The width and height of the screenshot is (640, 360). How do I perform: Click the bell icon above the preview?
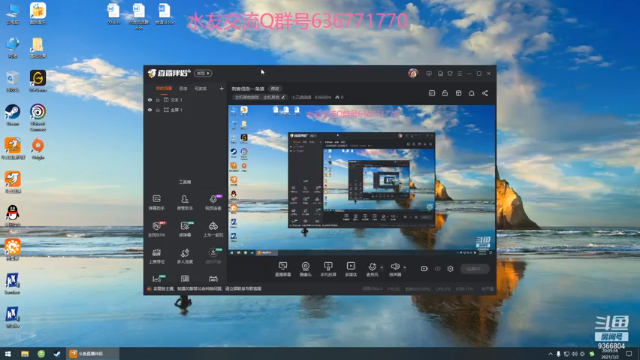coord(471,93)
